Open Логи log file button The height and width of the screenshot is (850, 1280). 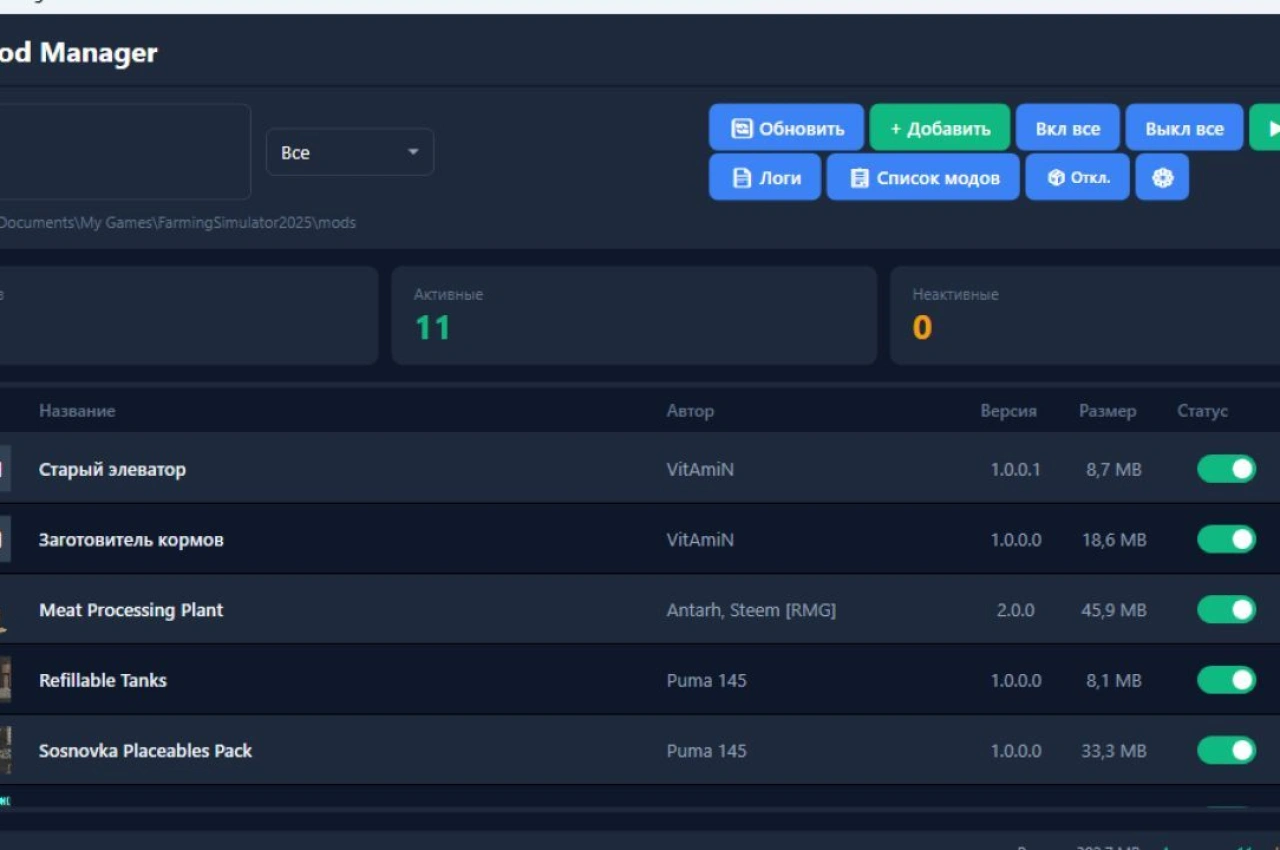click(x=765, y=177)
